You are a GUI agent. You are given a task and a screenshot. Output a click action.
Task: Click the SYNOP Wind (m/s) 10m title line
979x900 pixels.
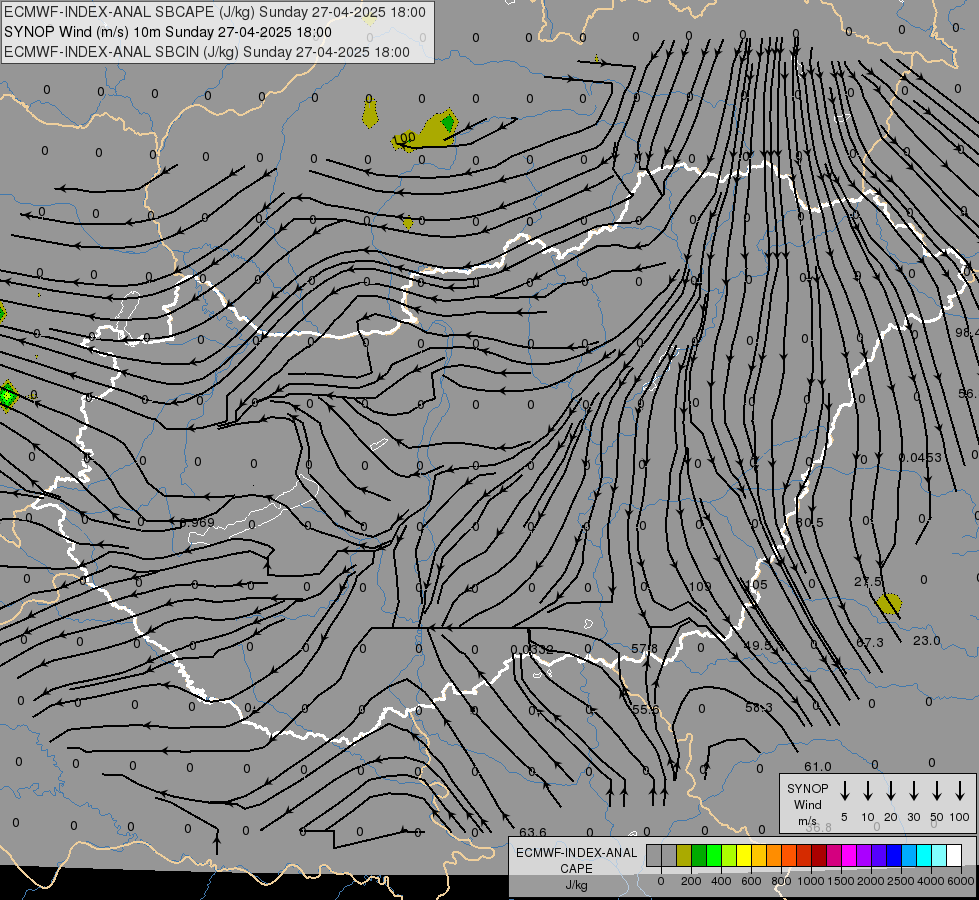[168, 32]
